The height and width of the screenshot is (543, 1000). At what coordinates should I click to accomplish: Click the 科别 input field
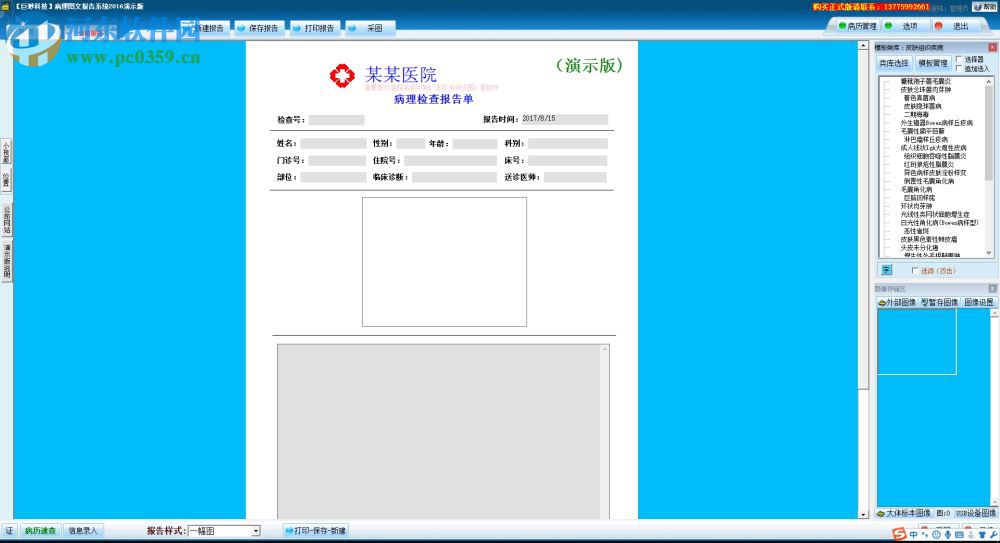pyautogui.click(x=568, y=144)
